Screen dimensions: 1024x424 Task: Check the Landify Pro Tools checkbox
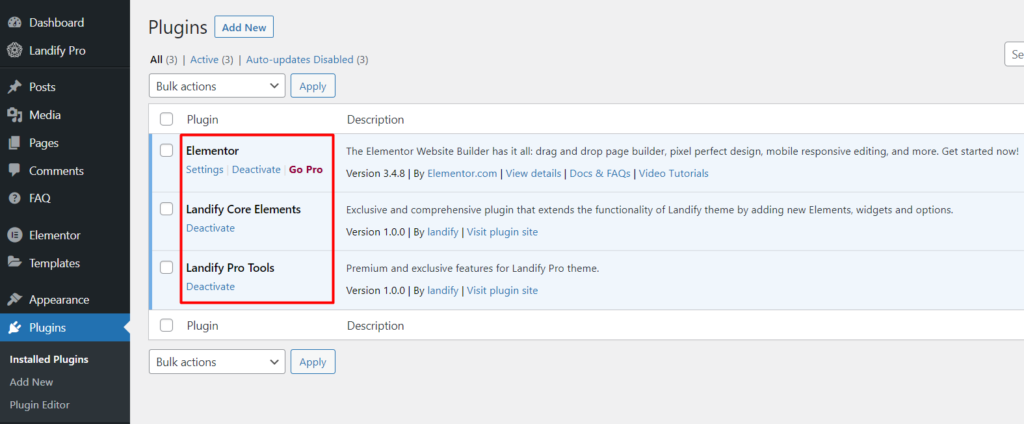[x=167, y=268]
